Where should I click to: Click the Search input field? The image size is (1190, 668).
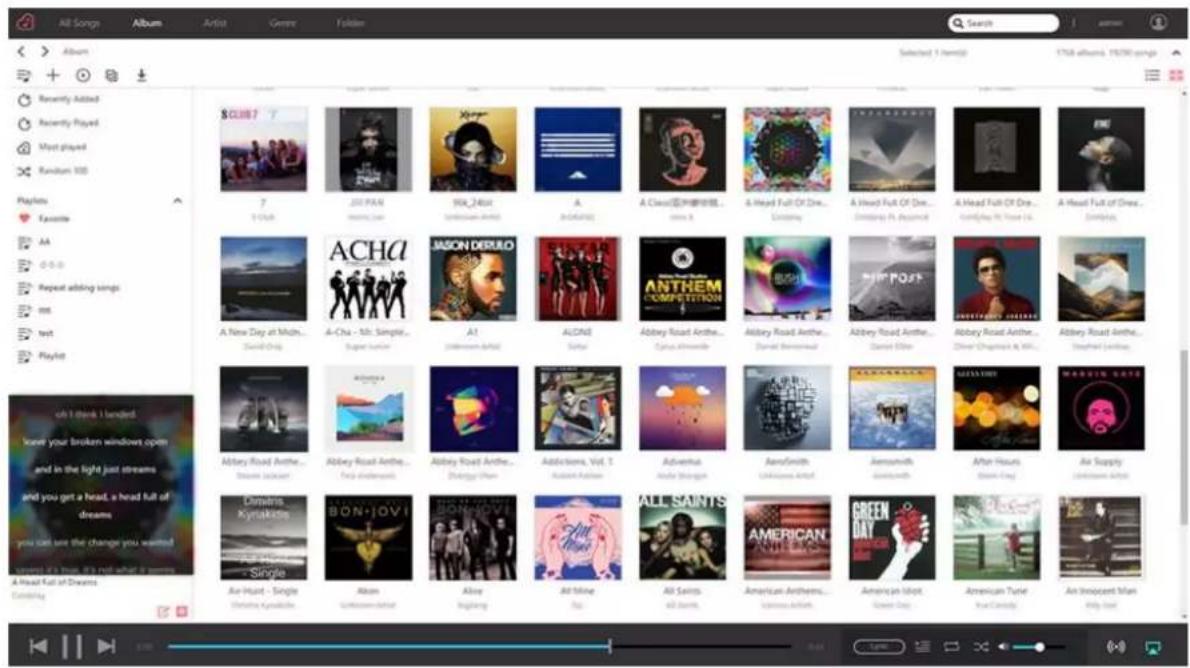tap(1003, 23)
